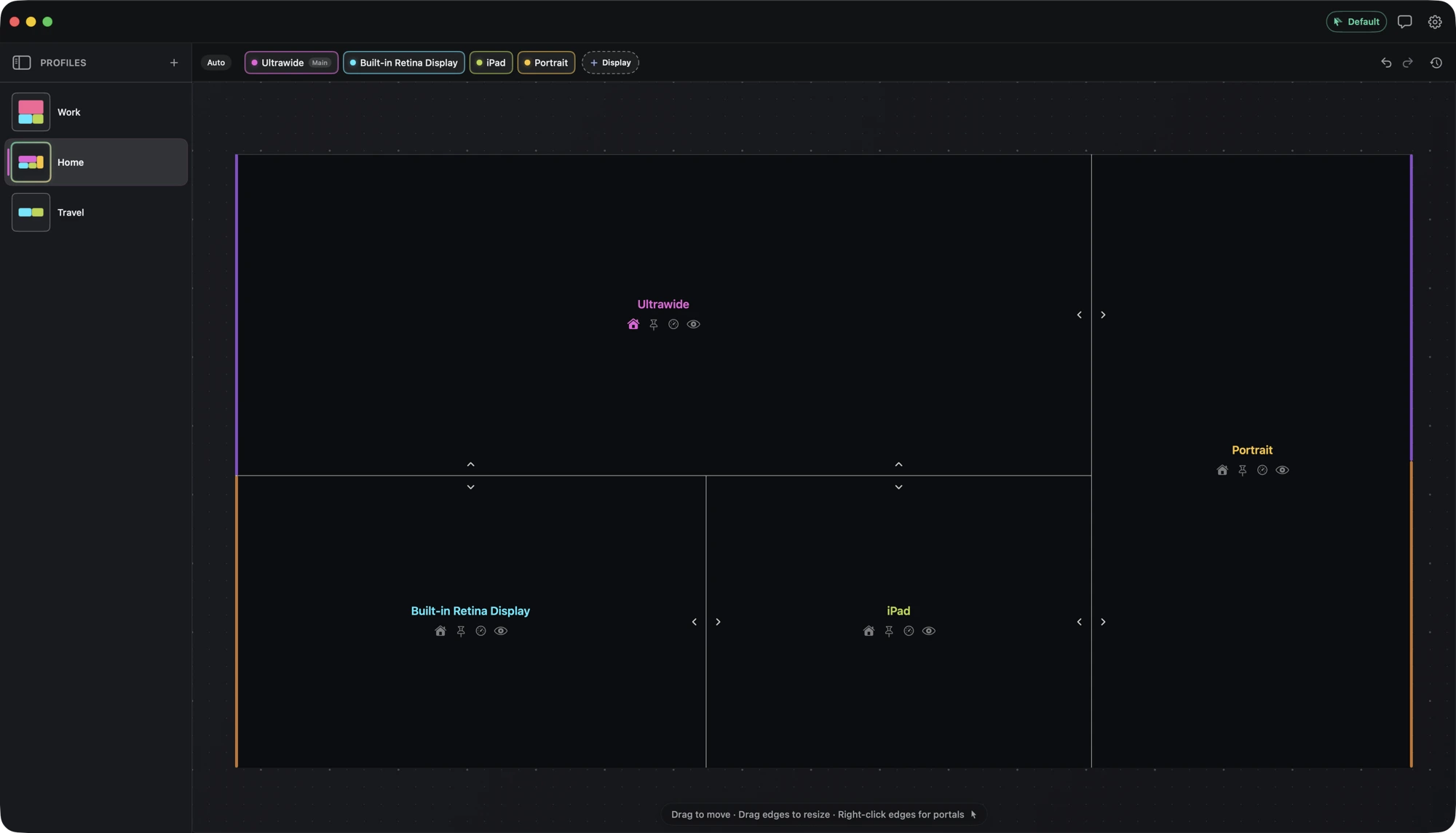The height and width of the screenshot is (833, 1456).
Task: Pin the Portrait display
Action: coord(1243,470)
